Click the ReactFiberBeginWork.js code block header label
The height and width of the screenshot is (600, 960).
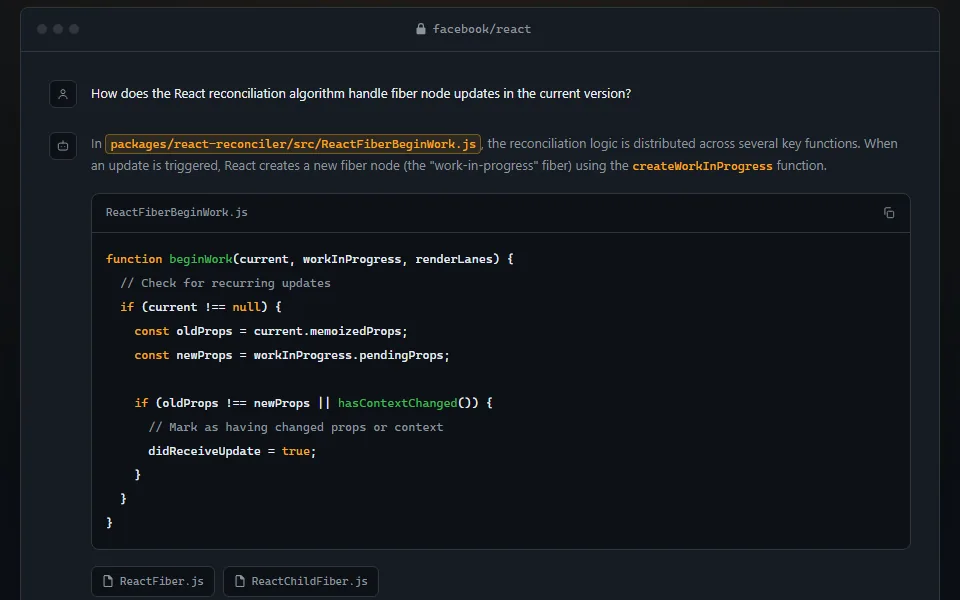(x=176, y=212)
